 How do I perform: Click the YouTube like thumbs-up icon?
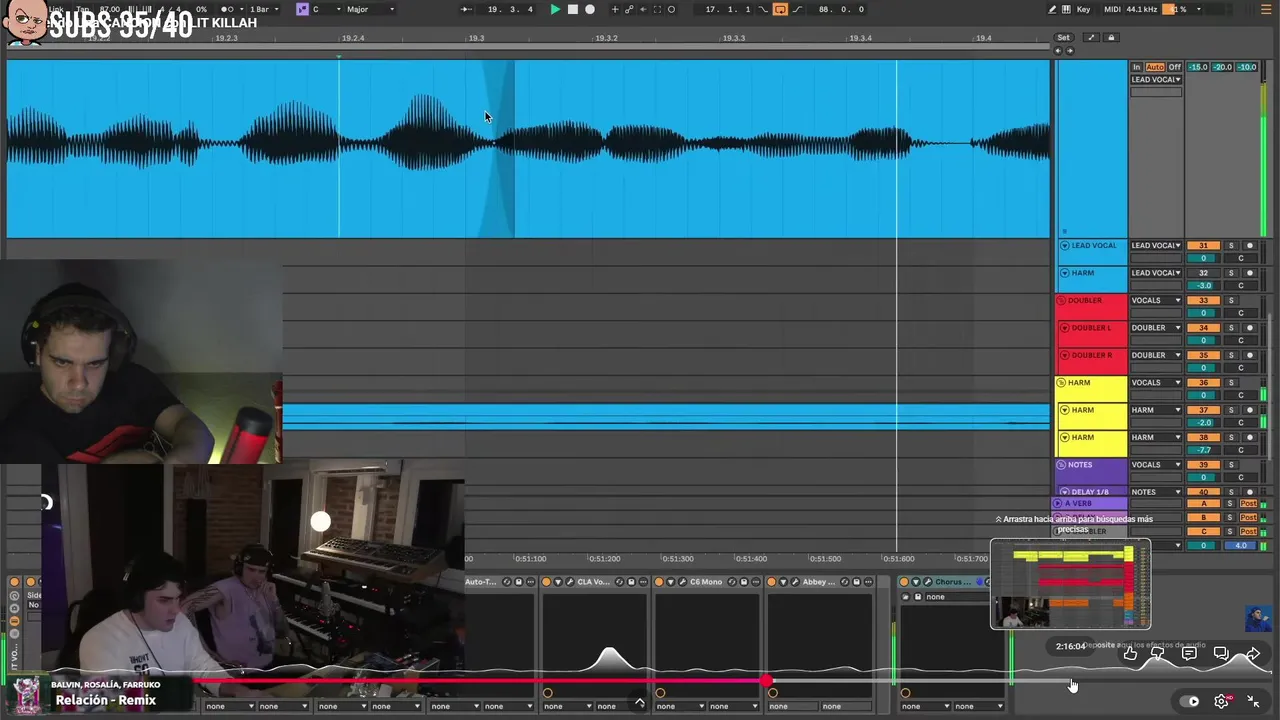pos(1130,653)
